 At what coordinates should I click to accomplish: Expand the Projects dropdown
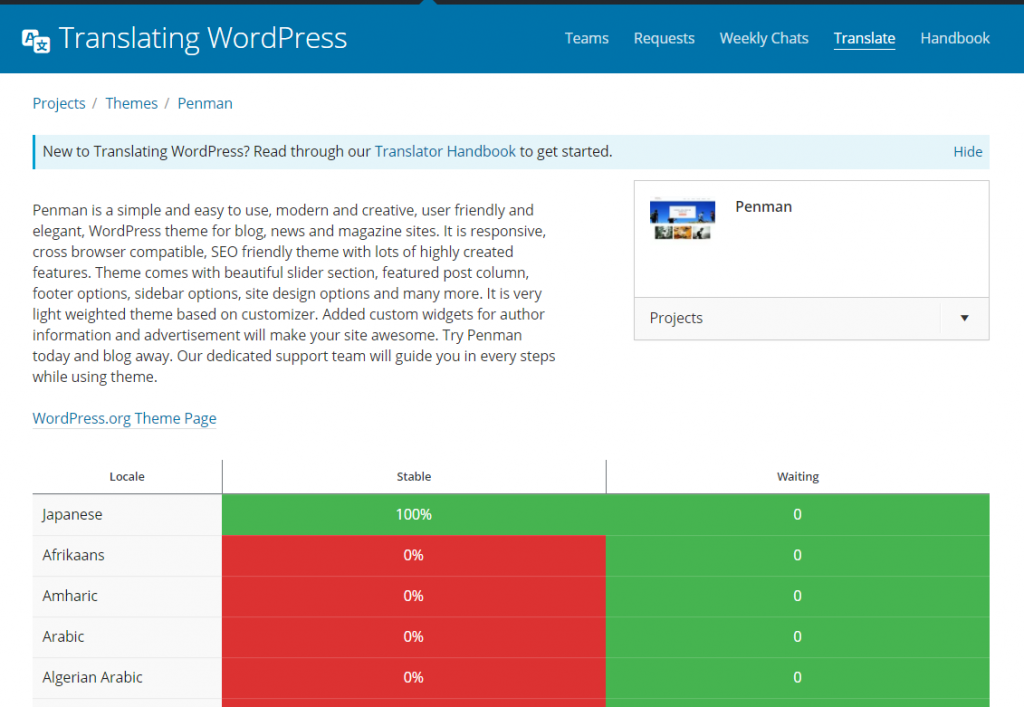(x=811, y=319)
